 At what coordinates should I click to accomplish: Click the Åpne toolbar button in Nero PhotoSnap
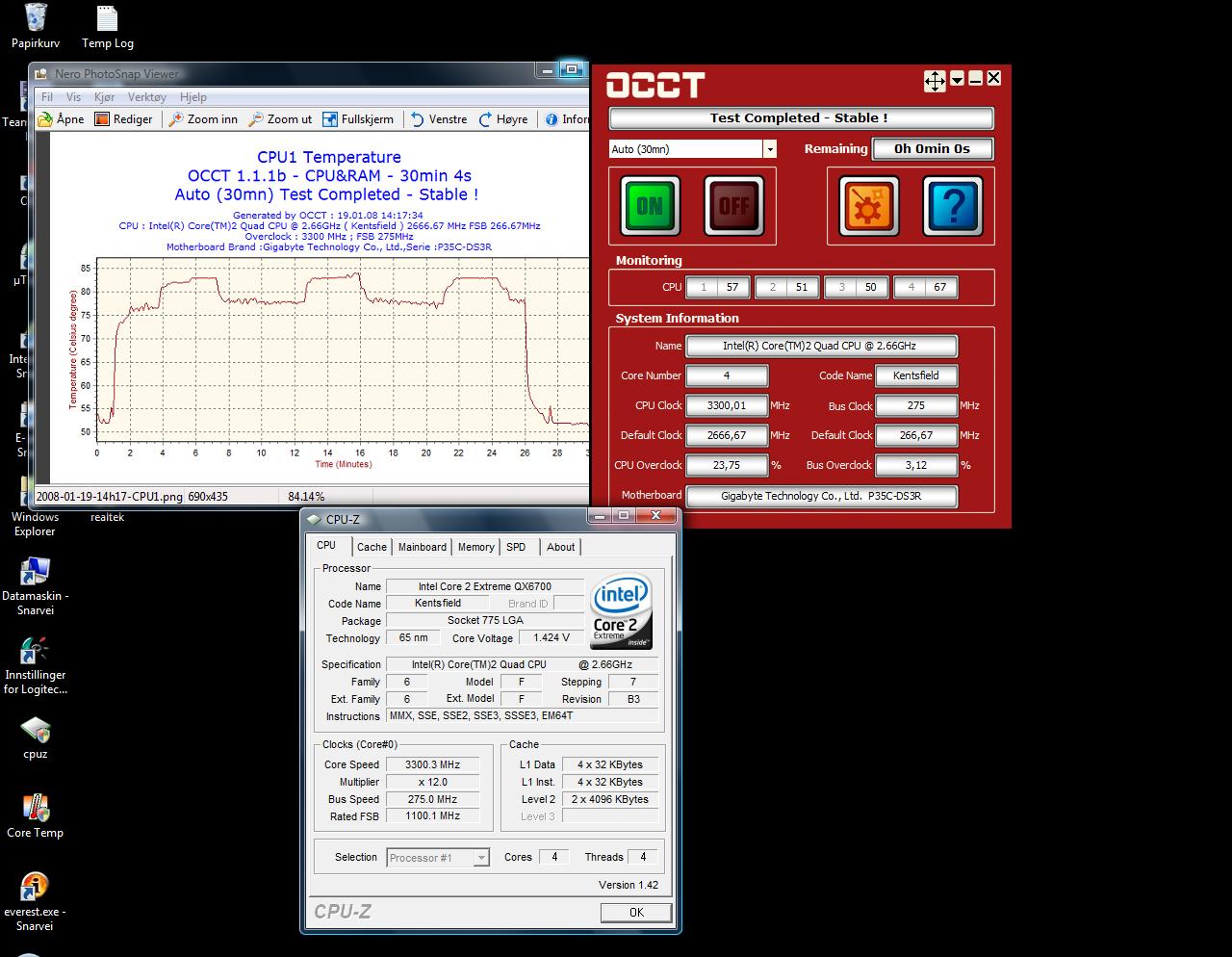click(61, 119)
